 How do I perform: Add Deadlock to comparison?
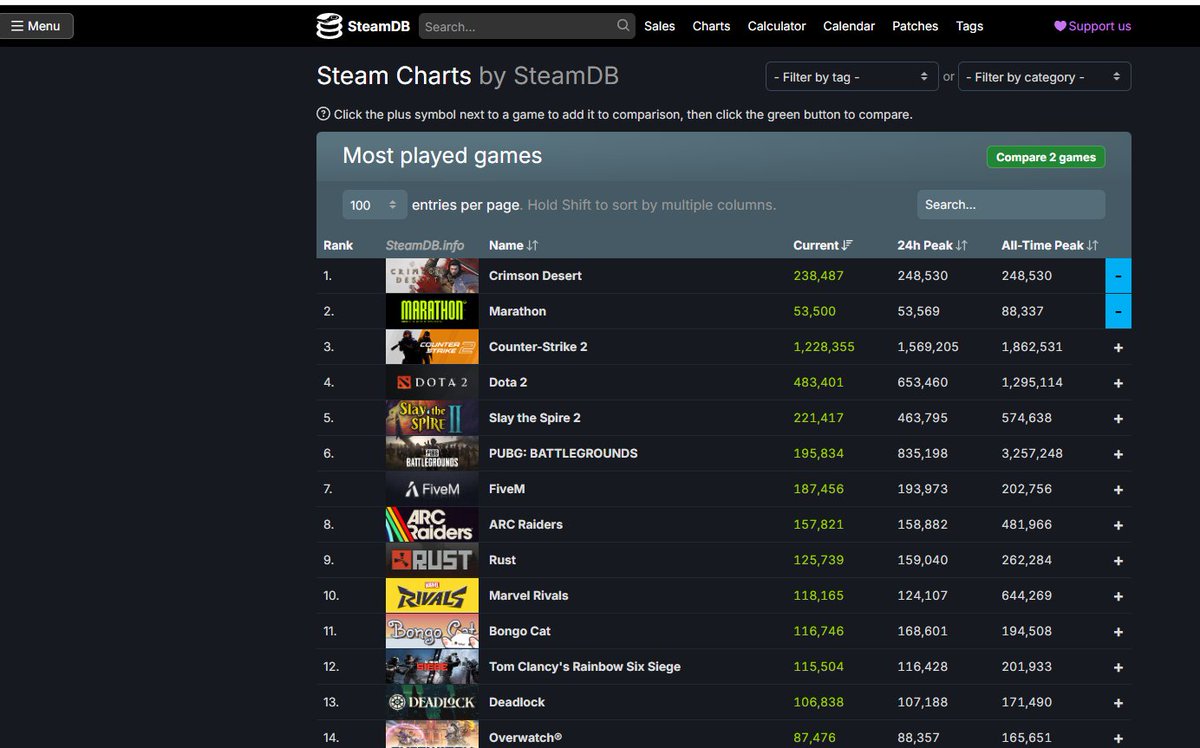tap(1118, 703)
